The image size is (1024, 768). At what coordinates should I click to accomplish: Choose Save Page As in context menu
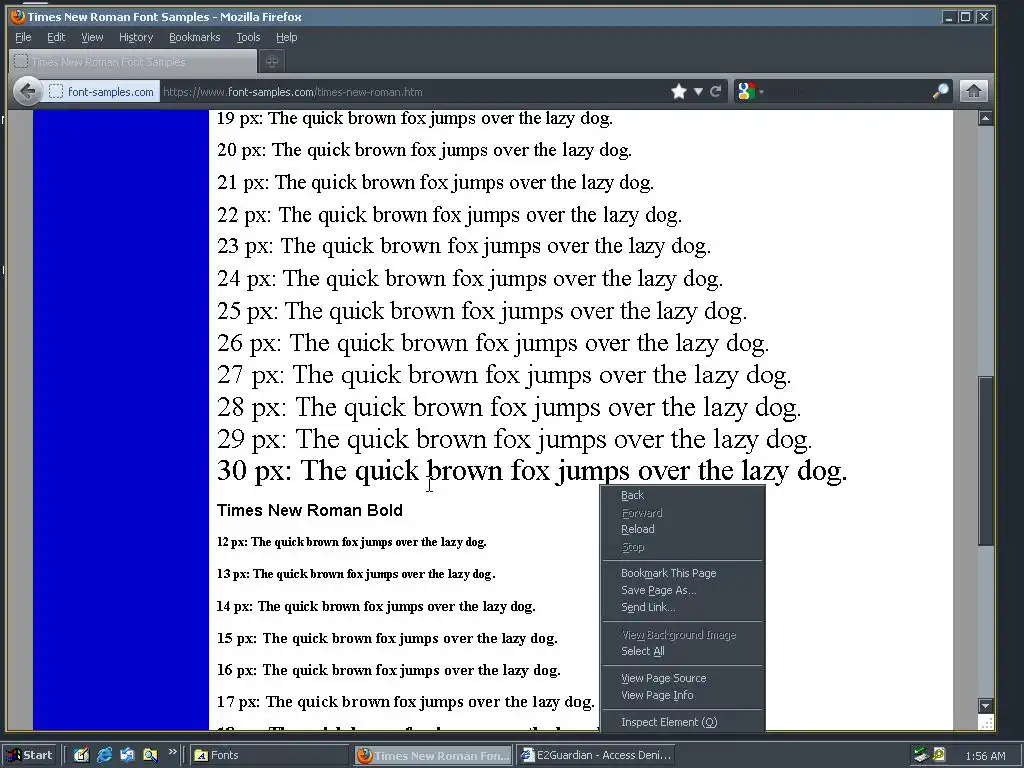(682, 590)
